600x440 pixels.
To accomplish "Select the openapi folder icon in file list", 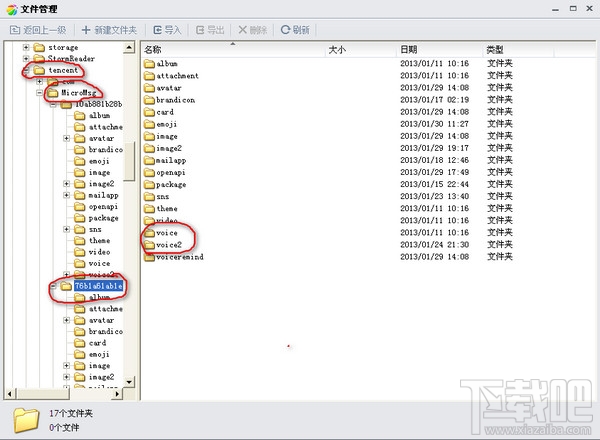I will (149, 173).
